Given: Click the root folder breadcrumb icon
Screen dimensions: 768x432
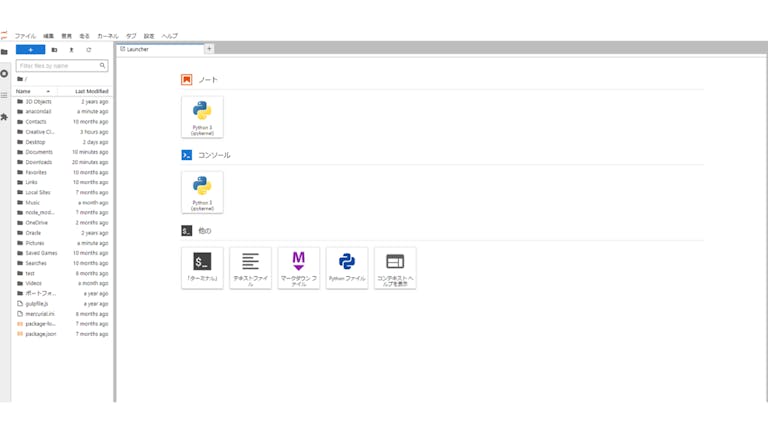Looking at the screenshot, I should point(20,79).
